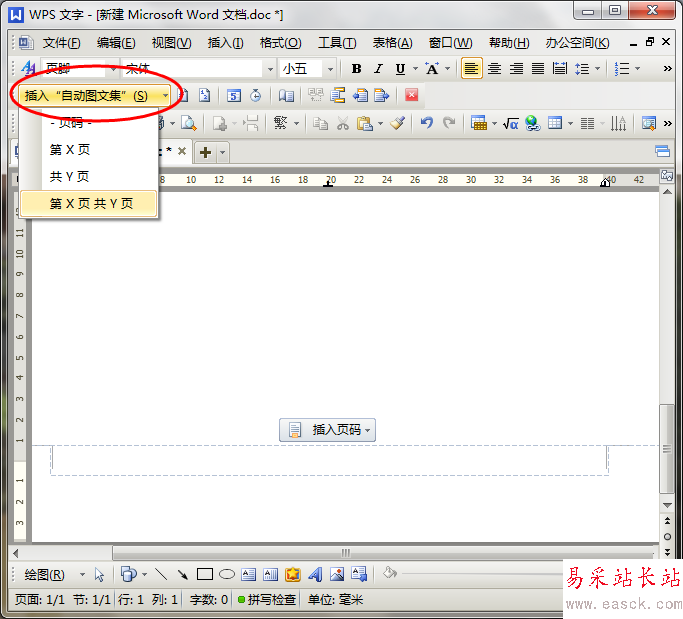The image size is (683, 619).
Task: Choose 第 X 页 autotext entry
Action: [x=88, y=150]
